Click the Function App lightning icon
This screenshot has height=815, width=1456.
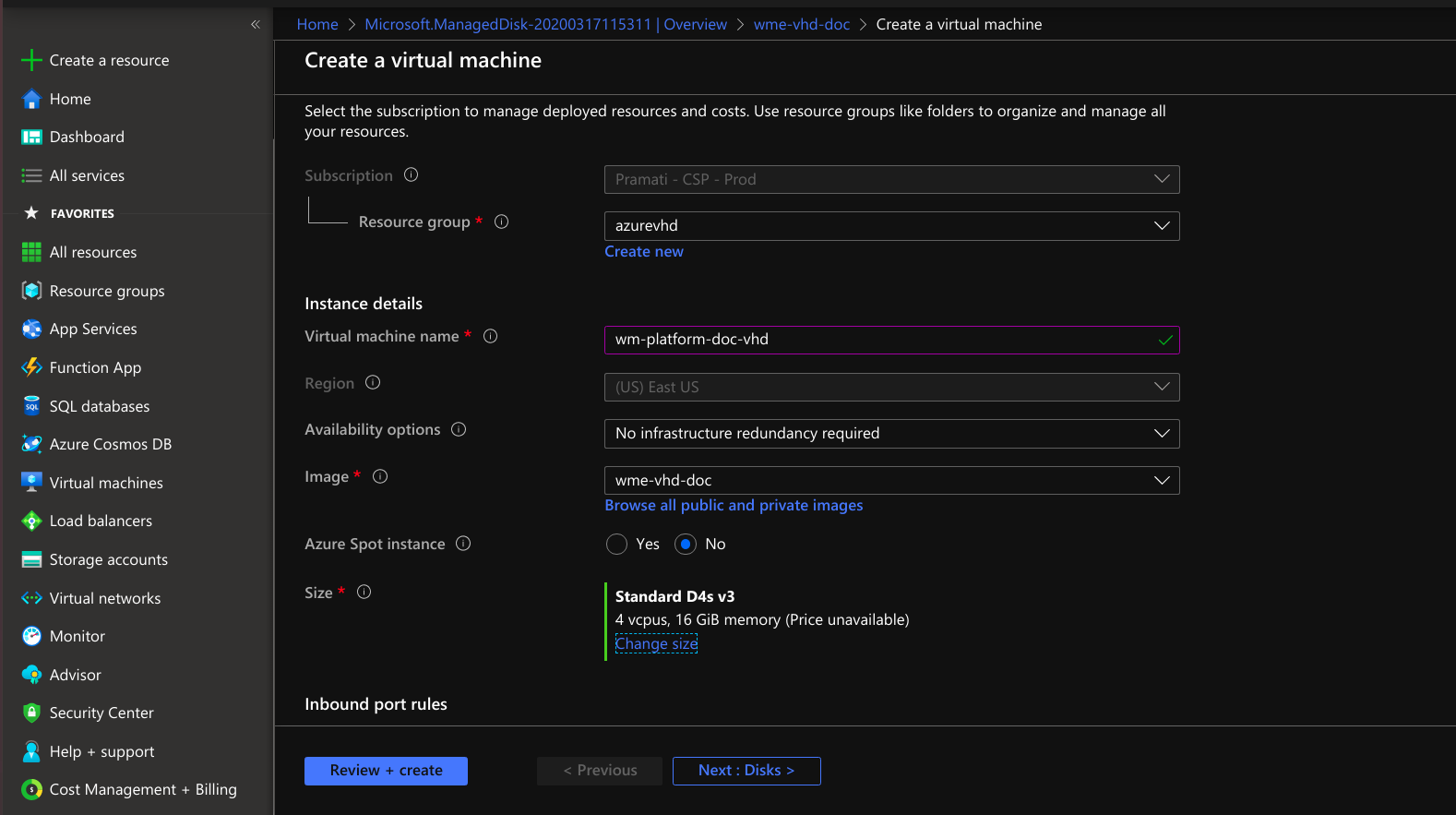click(31, 367)
